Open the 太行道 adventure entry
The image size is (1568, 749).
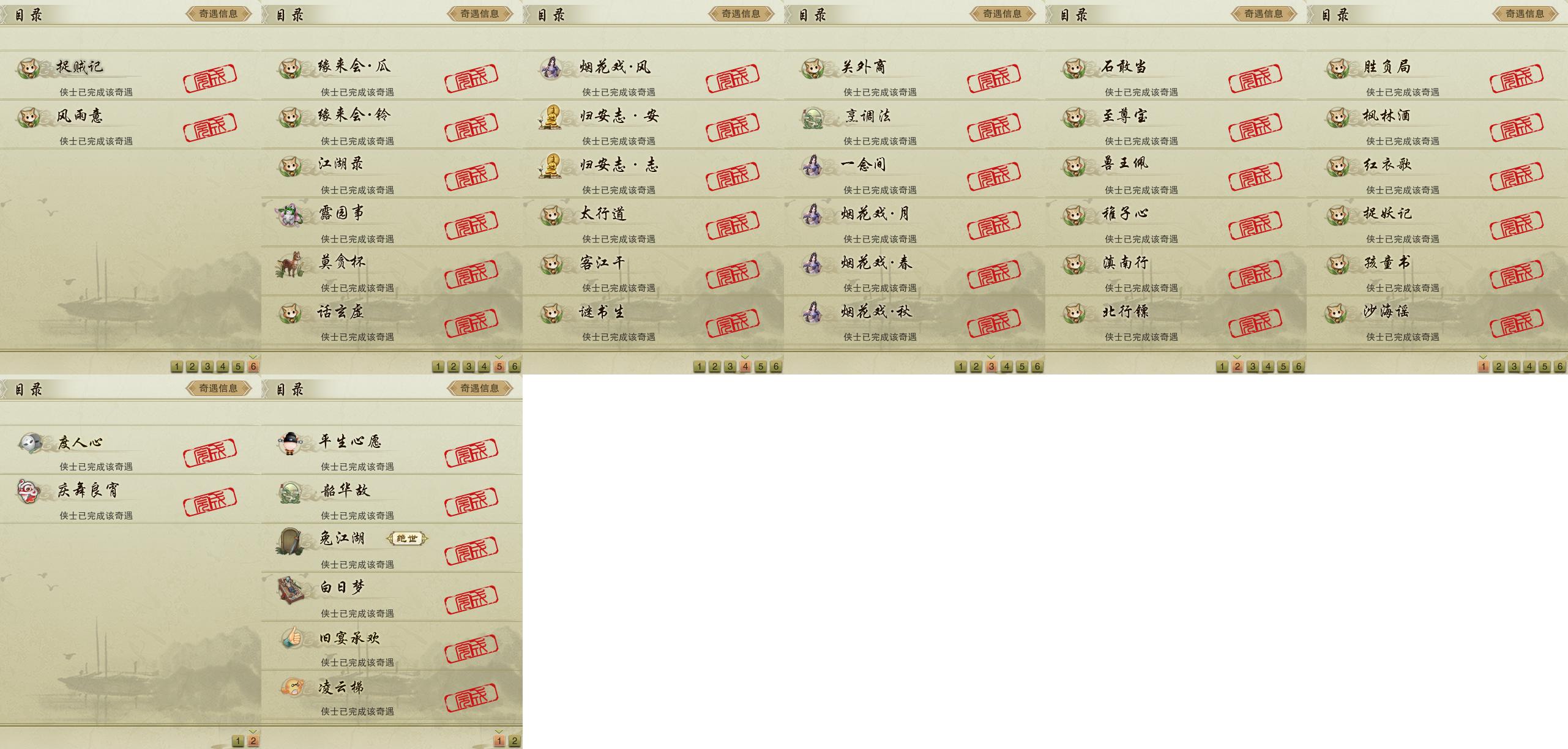(653, 222)
